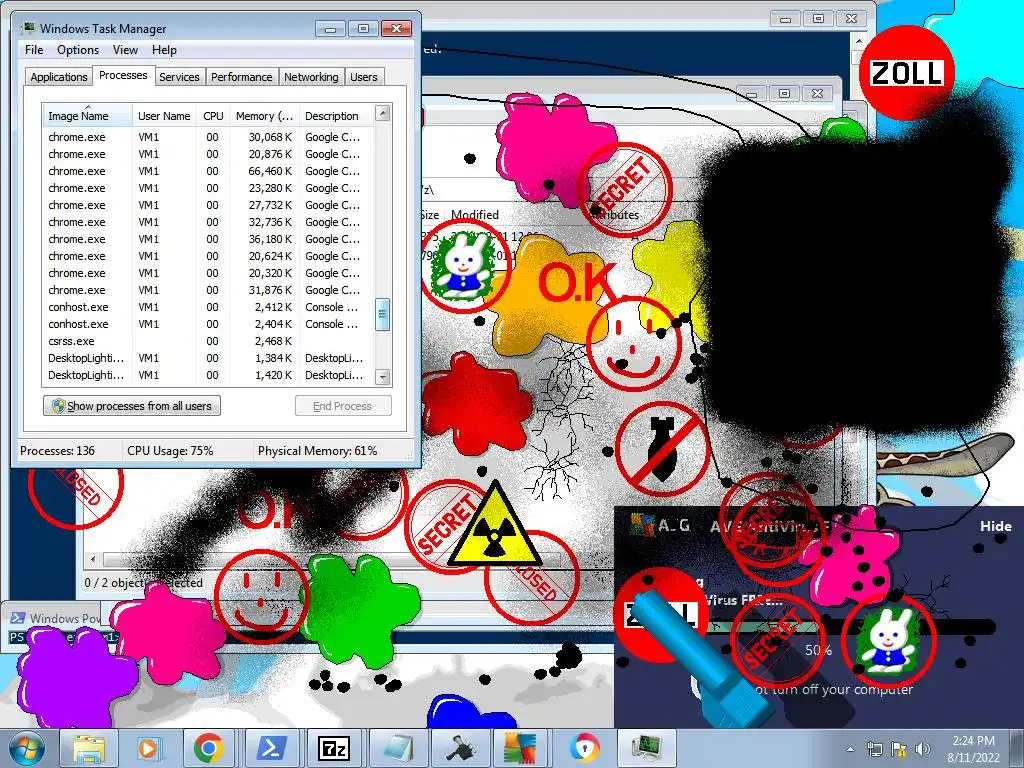Open the View menu in Task Manager
This screenshot has height=768, width=1024.
tap(125, 50)
